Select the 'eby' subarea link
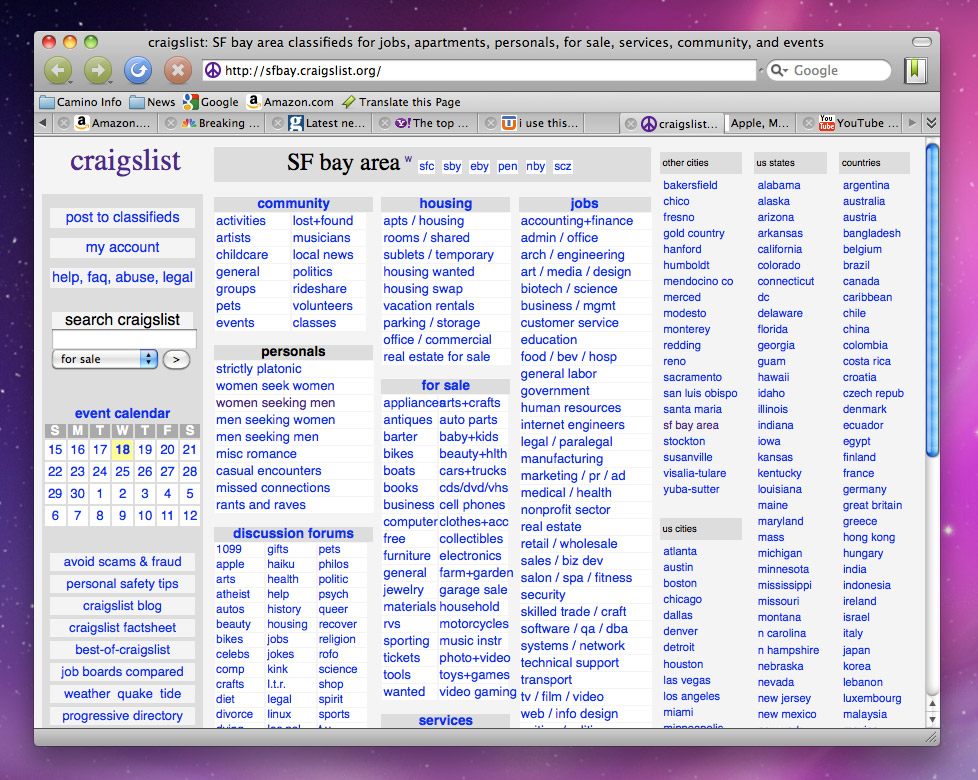978x780 pixels. (x=479, y=166)
